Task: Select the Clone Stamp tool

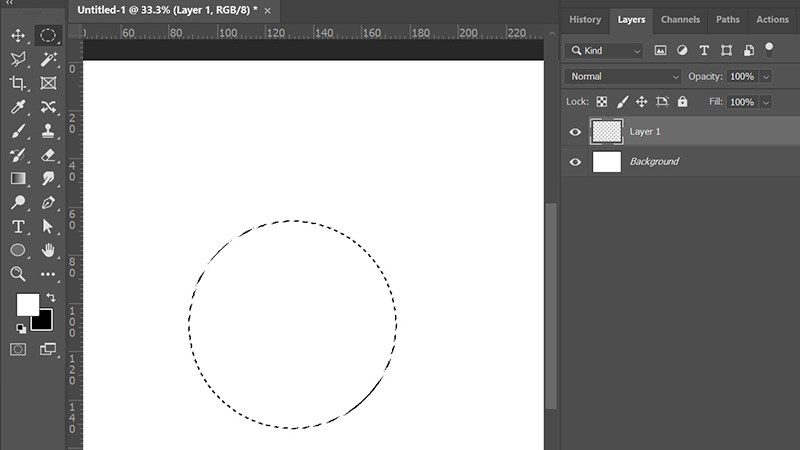Action: point(48,131)
